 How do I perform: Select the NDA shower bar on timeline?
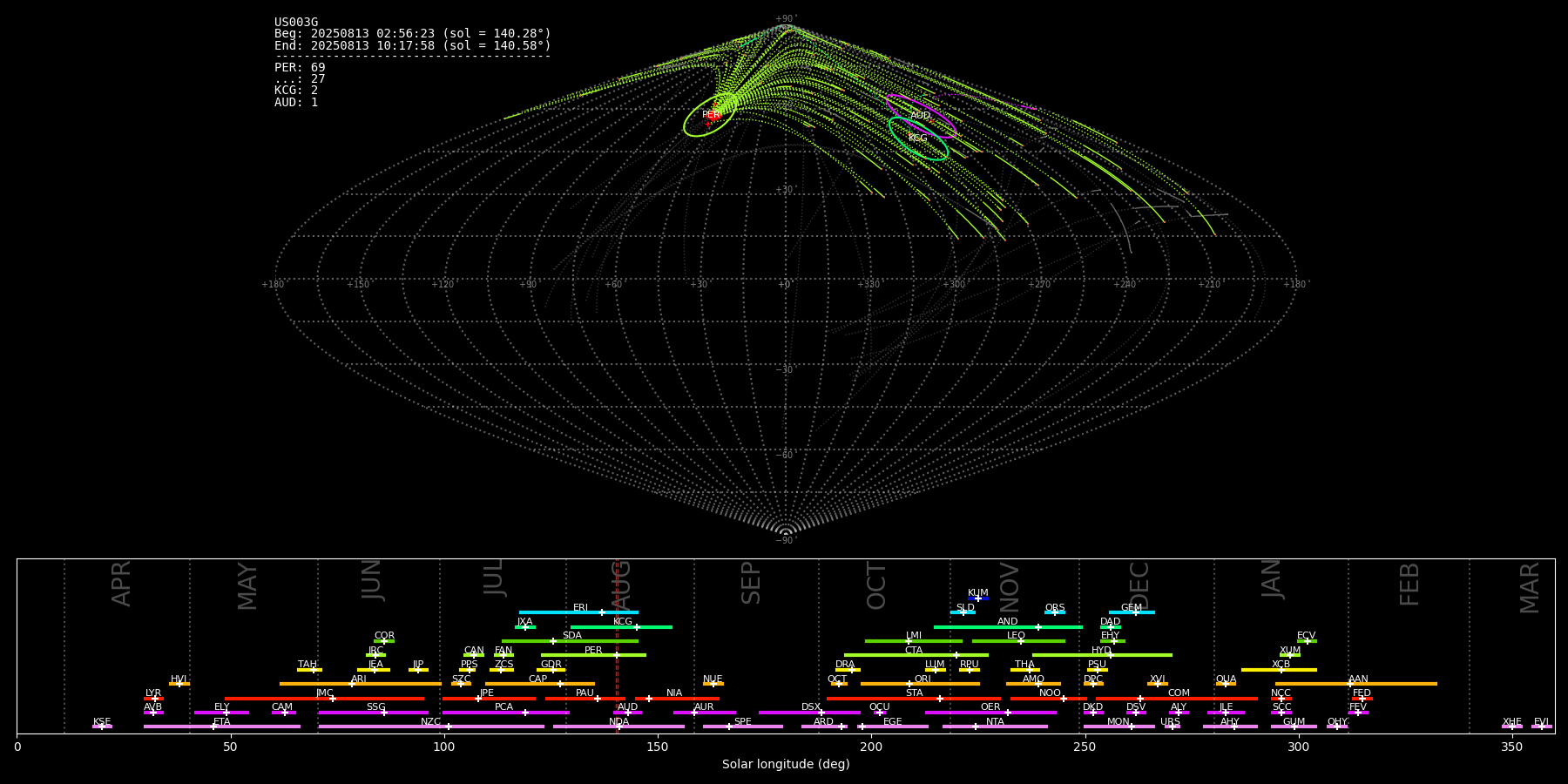point(618,727)
